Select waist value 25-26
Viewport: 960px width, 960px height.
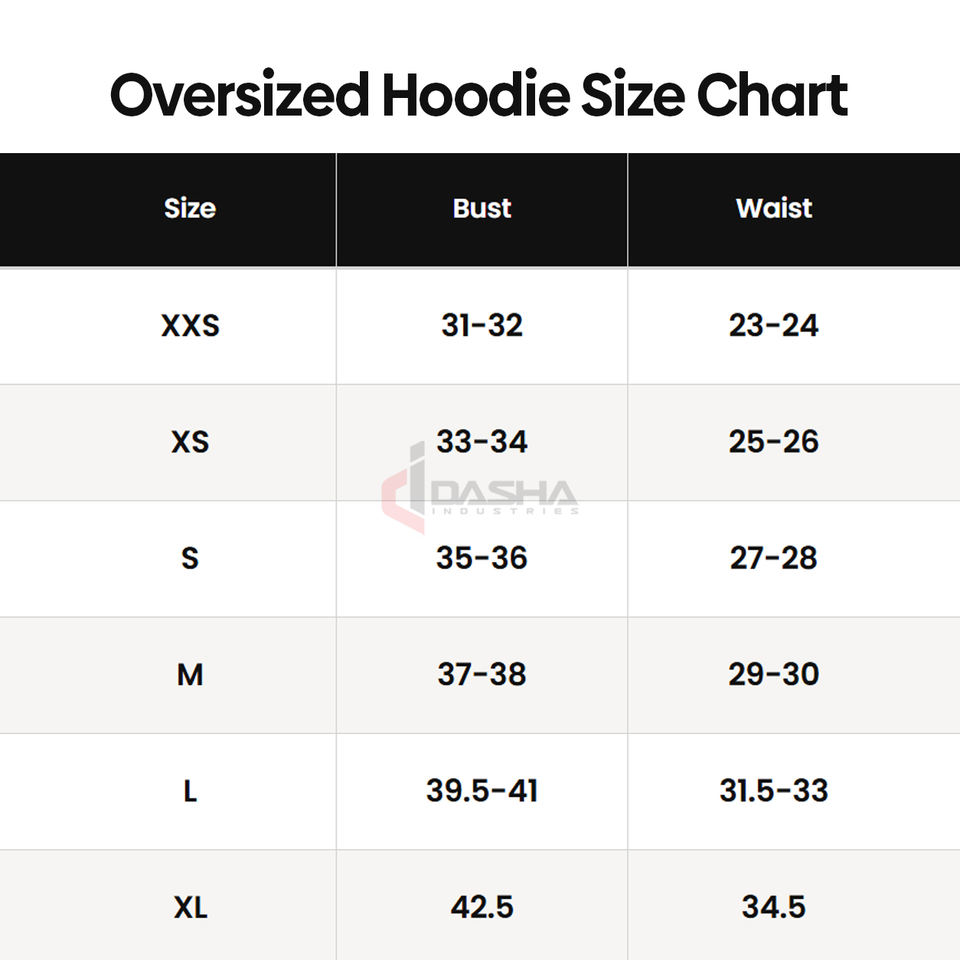(774, 441)
